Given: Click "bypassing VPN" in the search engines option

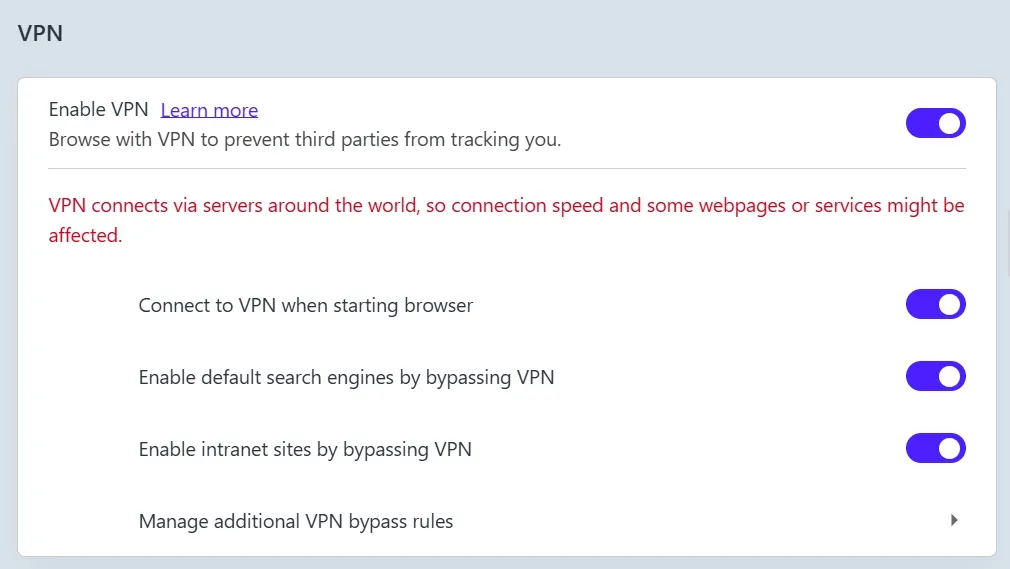Looking at the screenshot, I should tap(490, 377).
